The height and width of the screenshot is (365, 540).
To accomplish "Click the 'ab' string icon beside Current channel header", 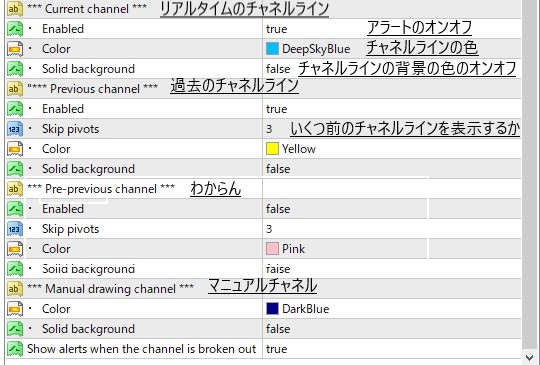I will 15,9.
